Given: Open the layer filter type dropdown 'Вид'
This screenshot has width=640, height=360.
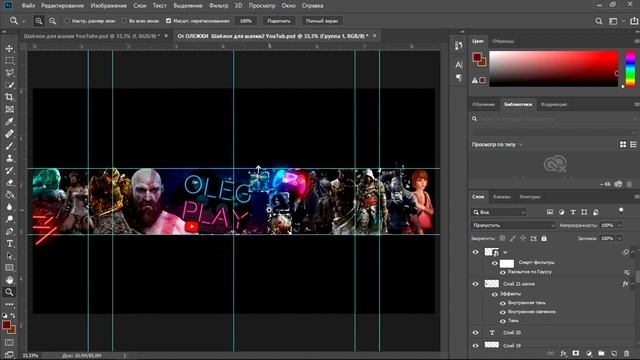Looking at the screenshot, I should [499, 212].
